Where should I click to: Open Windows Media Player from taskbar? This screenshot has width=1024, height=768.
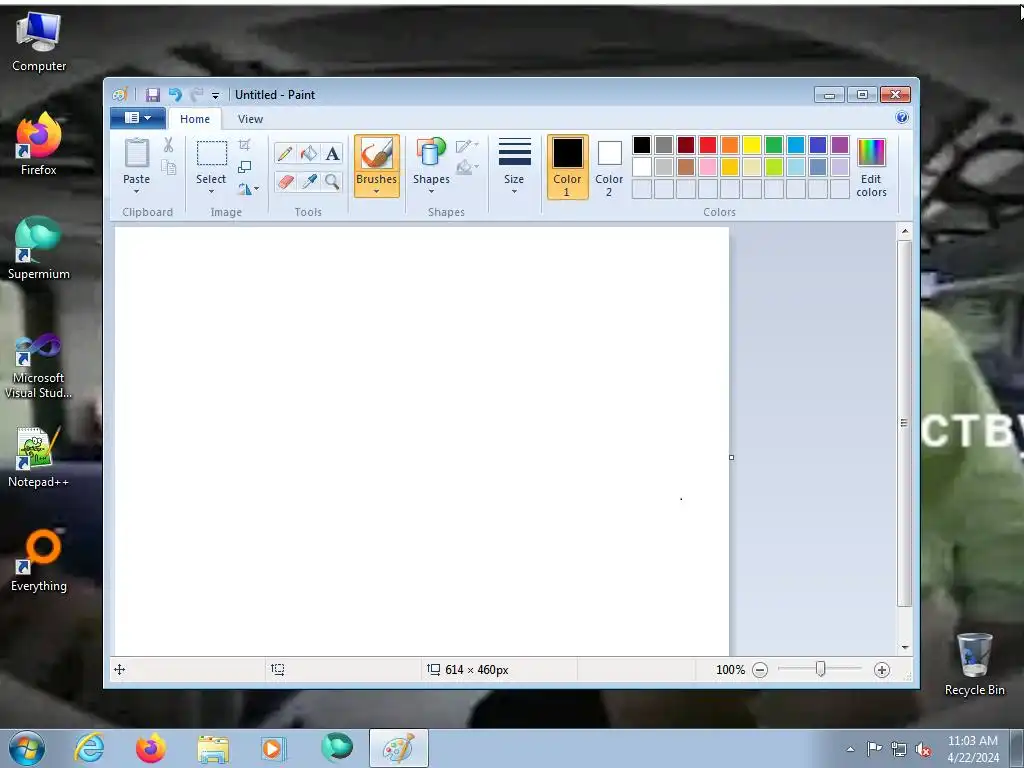click(x=273, y=748)
